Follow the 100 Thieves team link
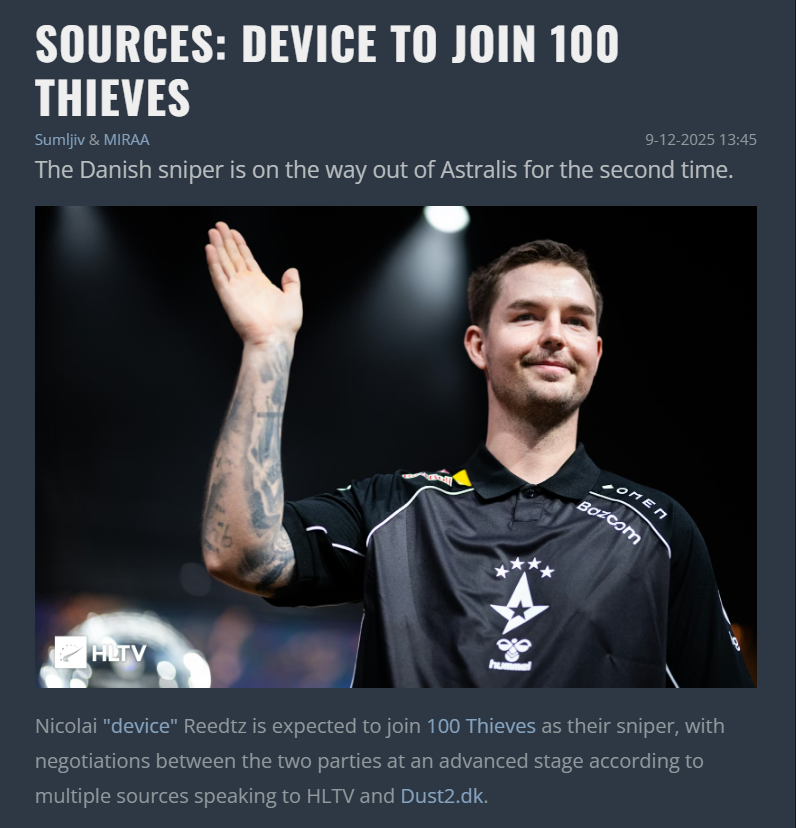Screen dimensions: 796x828 click(481, 726)
